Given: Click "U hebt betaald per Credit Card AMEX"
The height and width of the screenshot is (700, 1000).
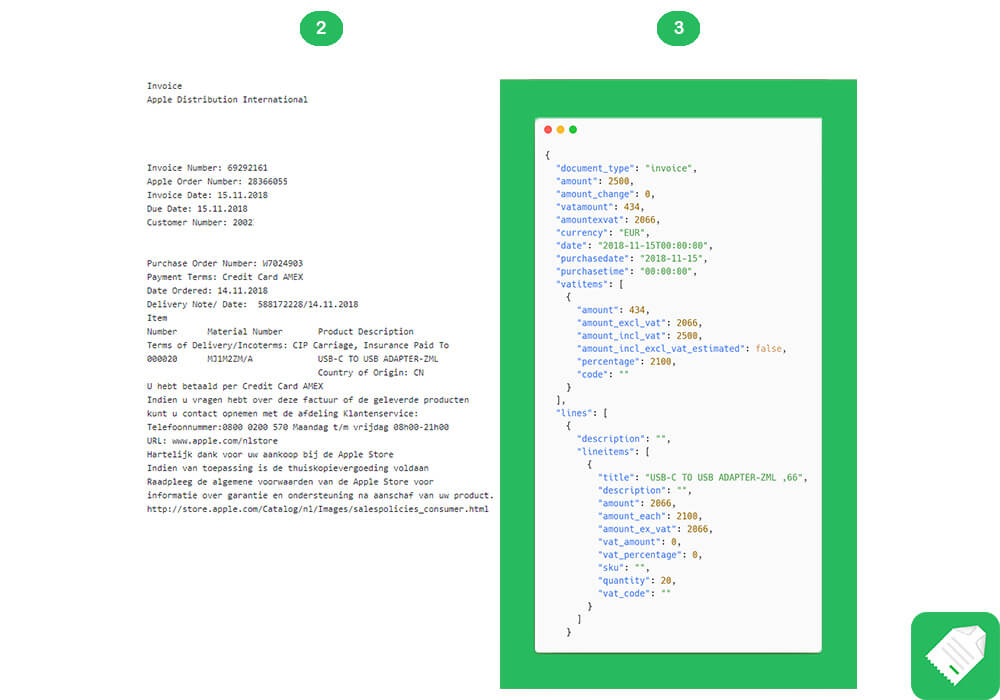Looking at the screenshot, I should point(235,386).
